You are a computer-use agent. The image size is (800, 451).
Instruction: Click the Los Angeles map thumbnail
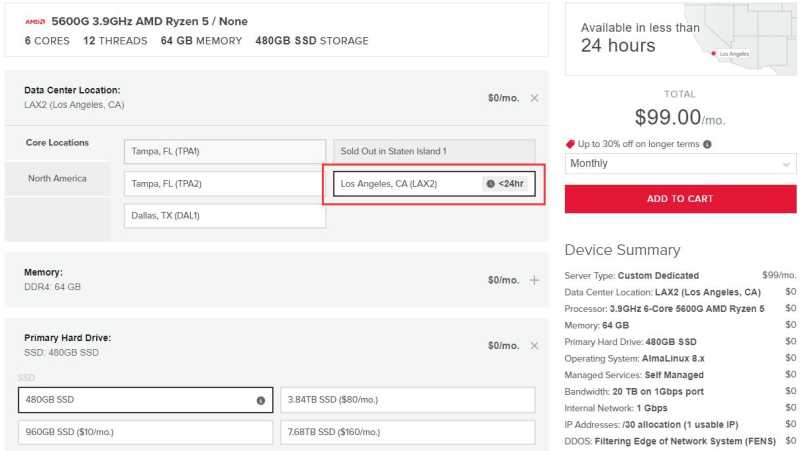click(x=741, y=39)
